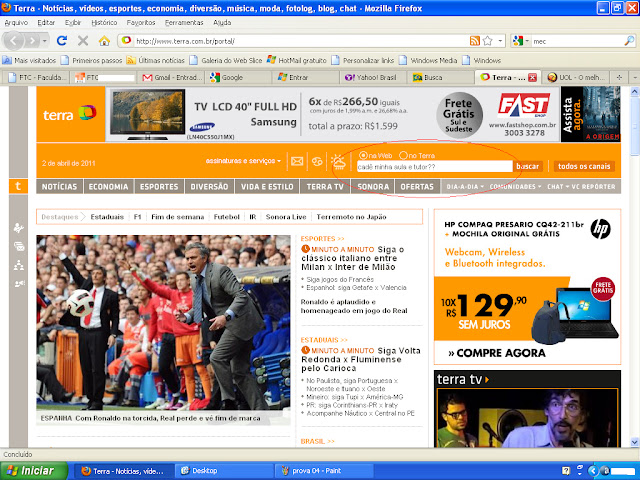Select the 'na Web' search radio button

363,155
